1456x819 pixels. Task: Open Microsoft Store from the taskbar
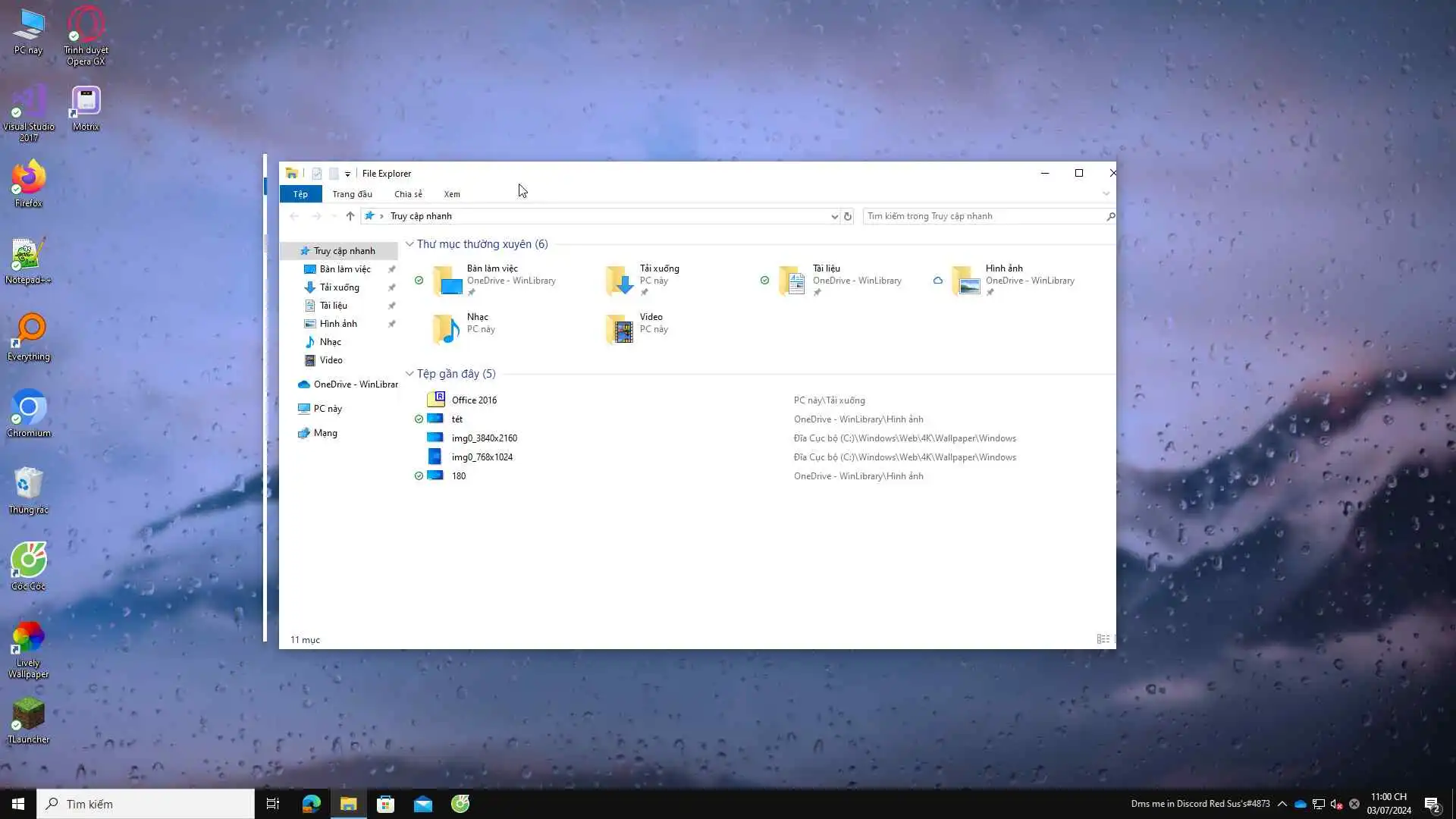tap(386, 804)
